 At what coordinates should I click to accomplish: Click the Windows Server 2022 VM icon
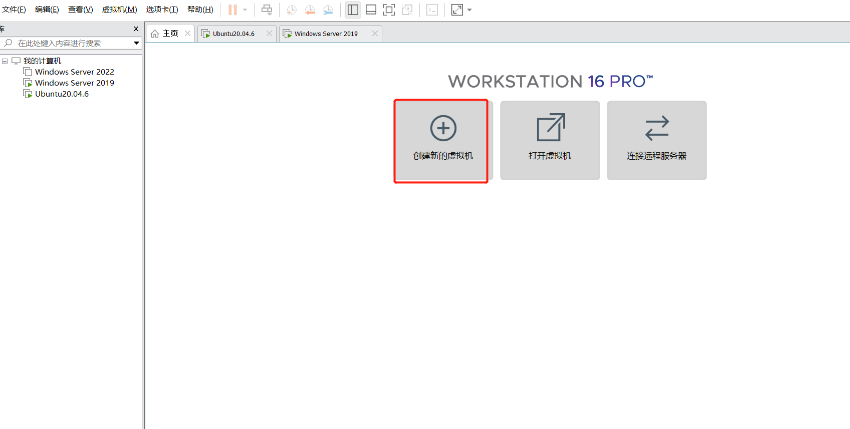coord(28,72)
